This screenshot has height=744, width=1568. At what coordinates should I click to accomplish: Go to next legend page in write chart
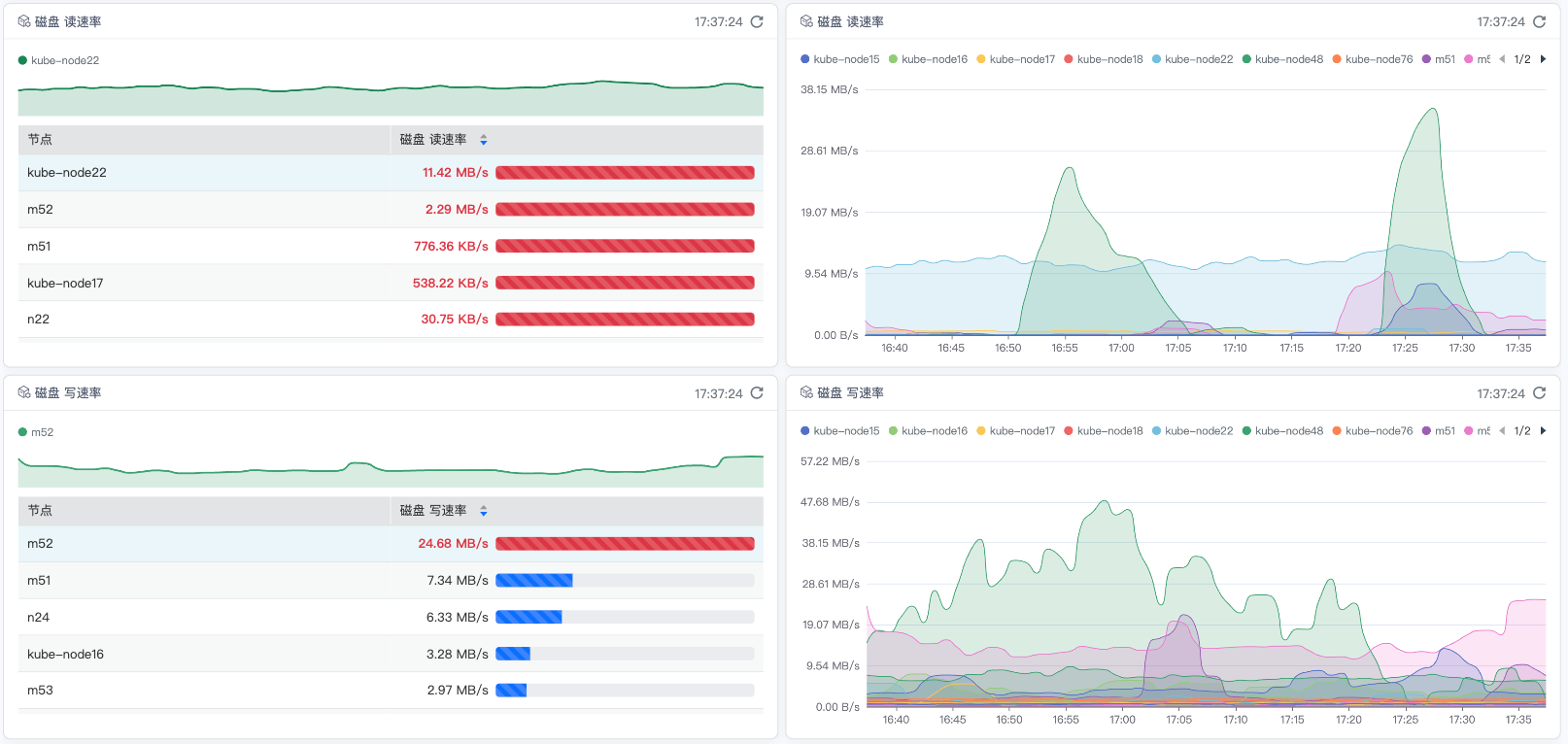tap(1543, 431)
